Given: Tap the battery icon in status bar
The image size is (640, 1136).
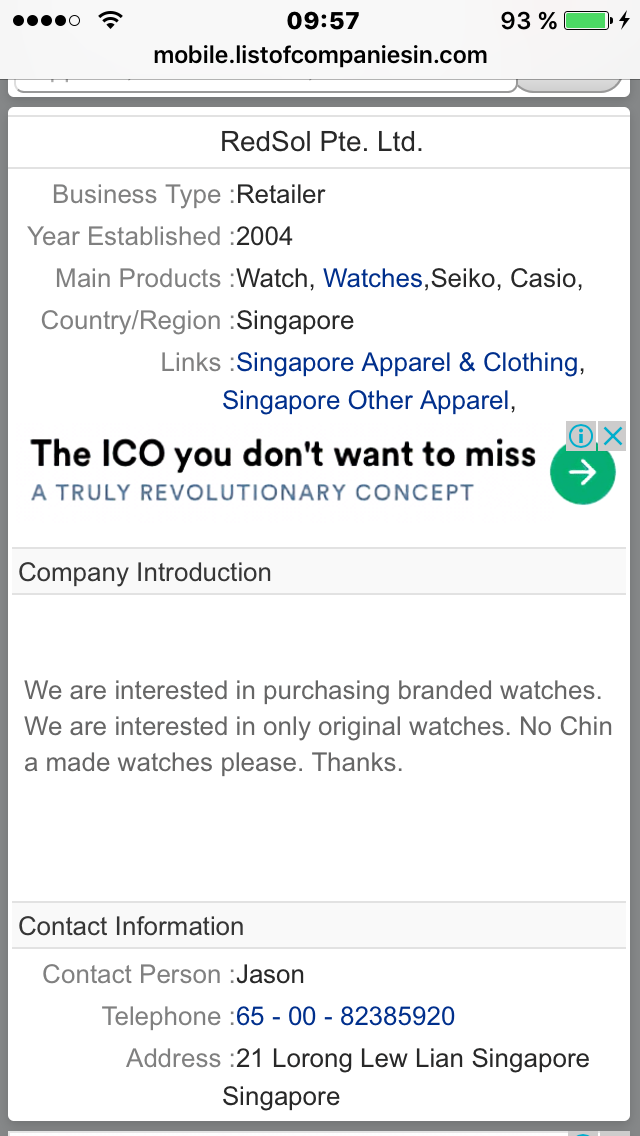Looking at the screenshot, I should click(x=587, y=20).
